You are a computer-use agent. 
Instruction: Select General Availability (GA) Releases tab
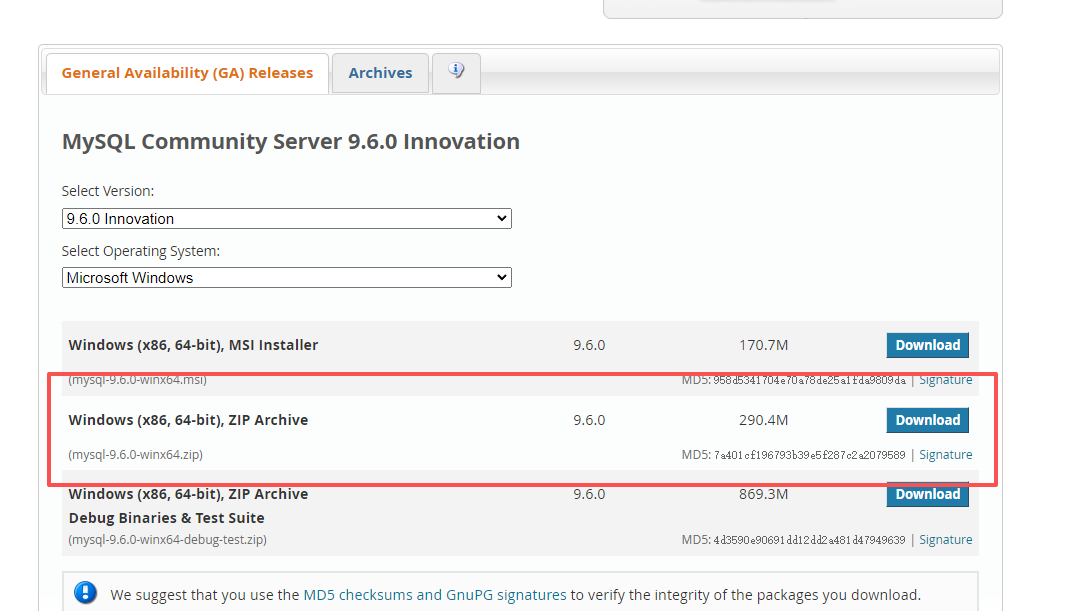click(187, 73)
